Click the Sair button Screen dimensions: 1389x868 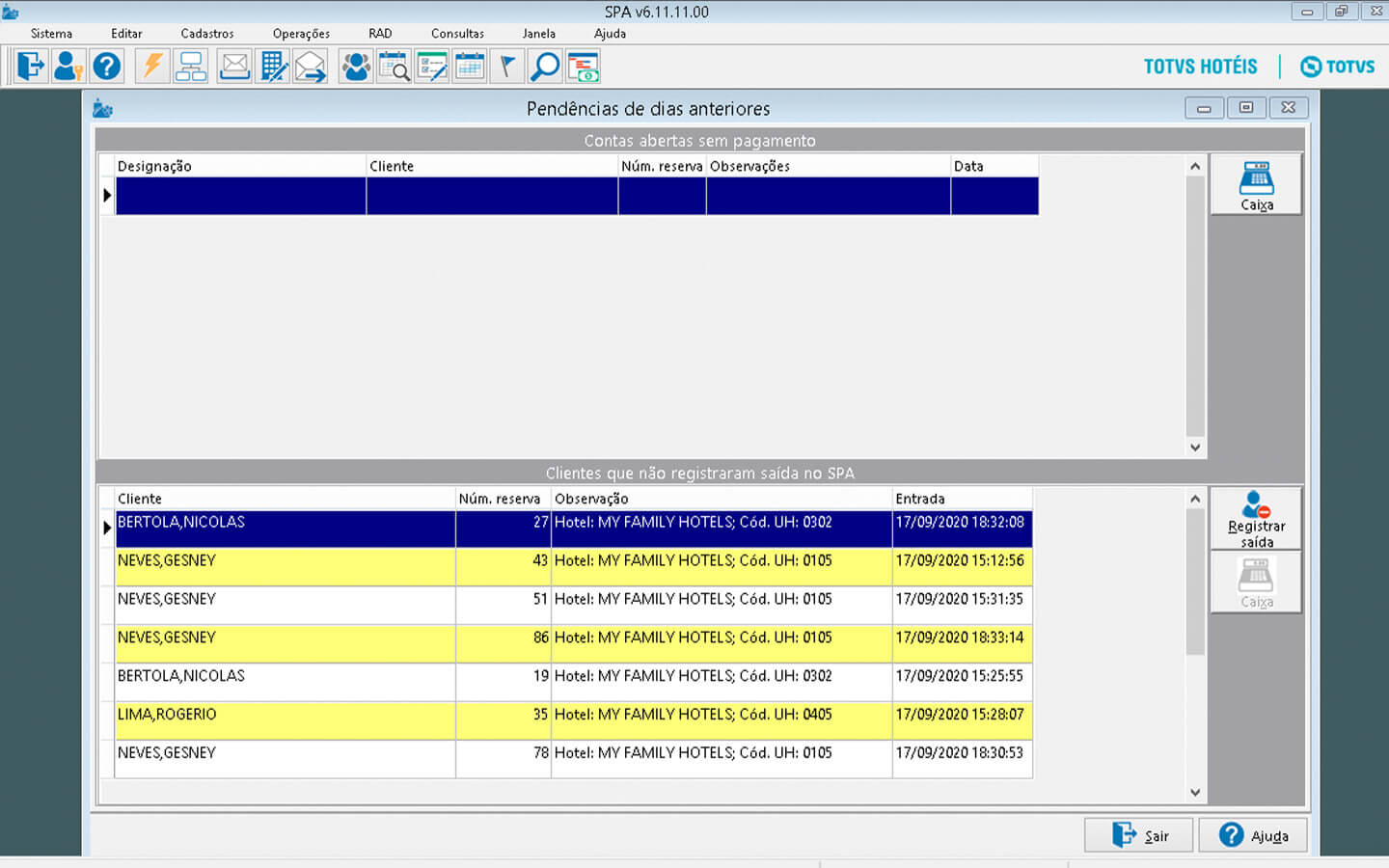point(1139,835)
